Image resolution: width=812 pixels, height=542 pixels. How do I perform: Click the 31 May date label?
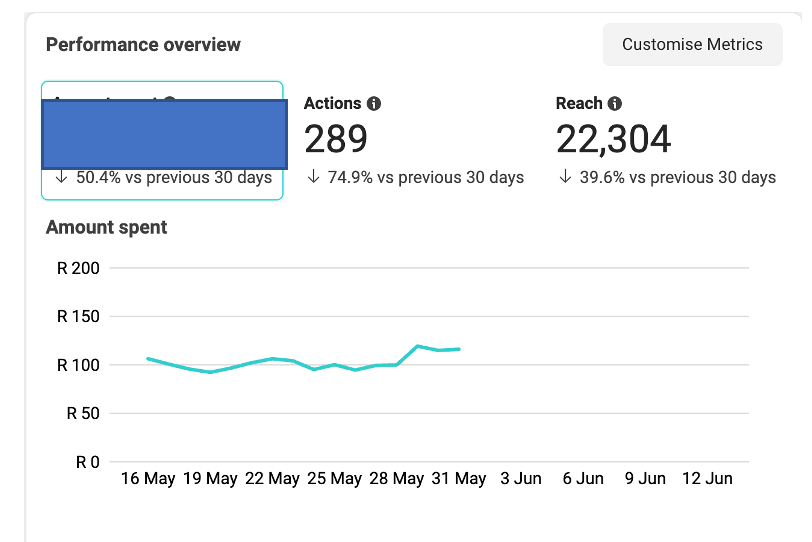pos(459,478)
